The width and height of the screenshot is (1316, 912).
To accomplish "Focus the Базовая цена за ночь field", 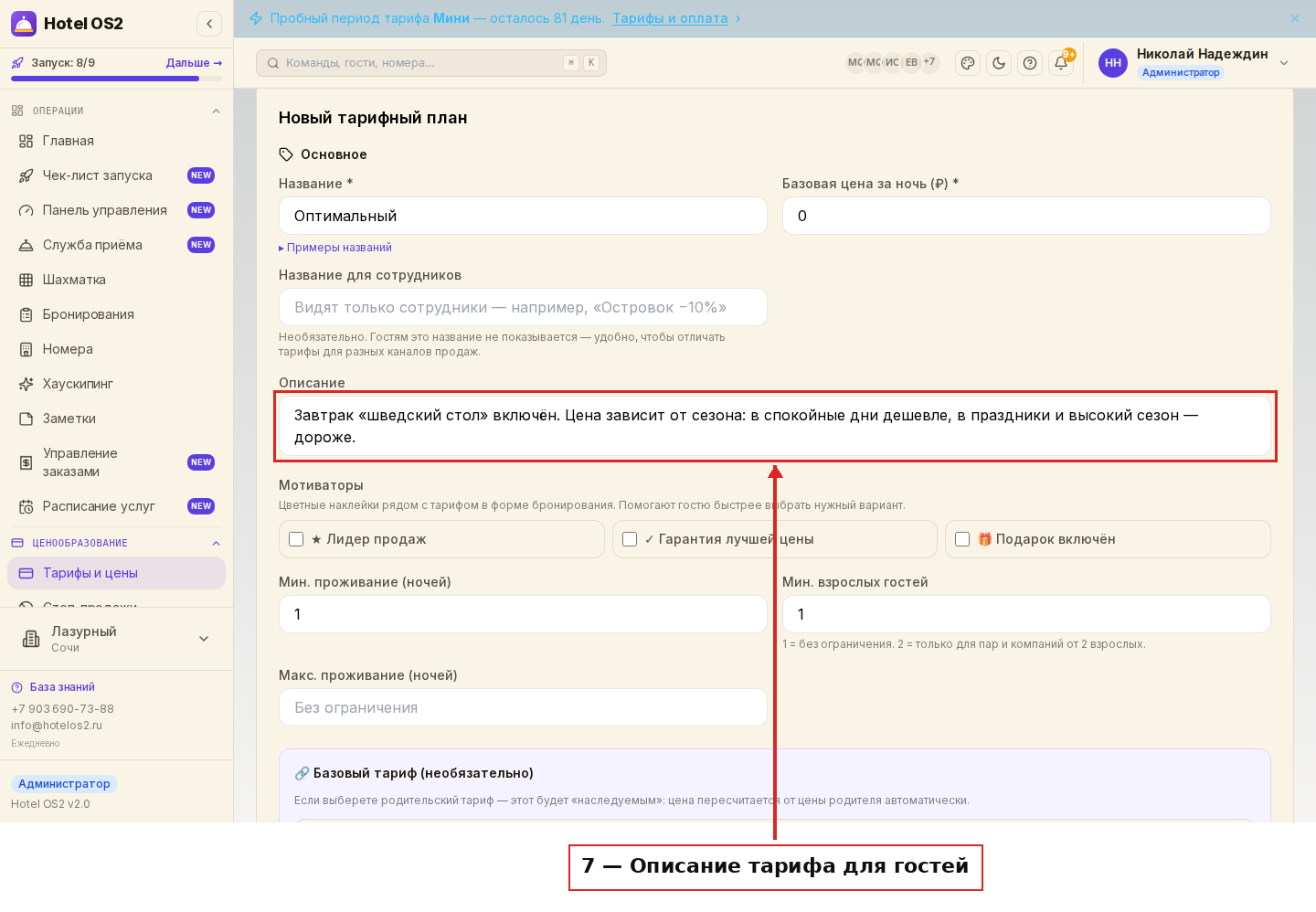I will [x=1026, y=216].
